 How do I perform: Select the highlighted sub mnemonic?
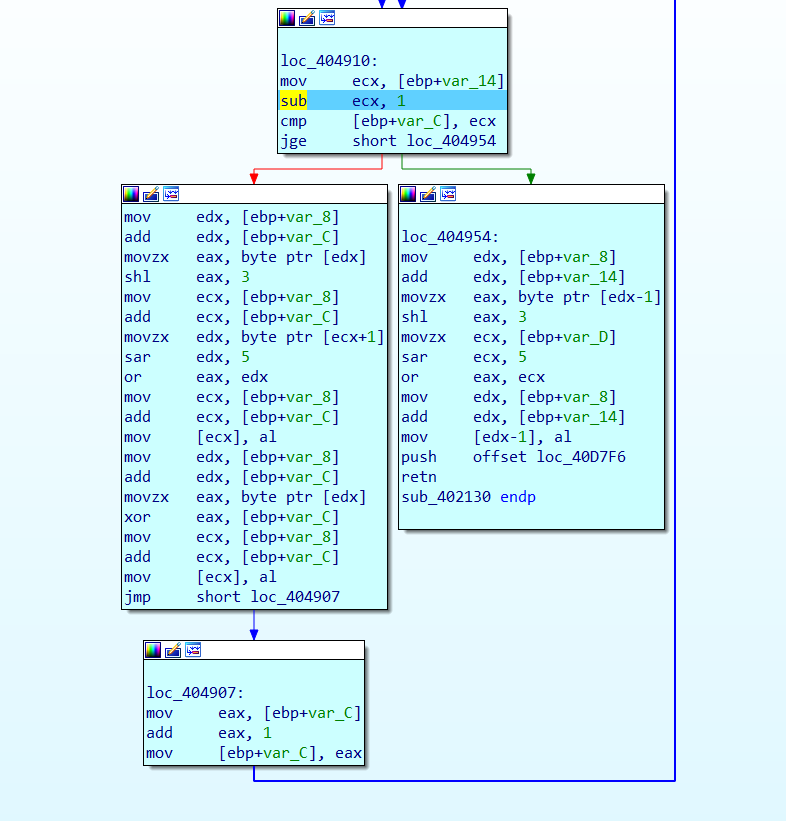click(x=293, y=101)
